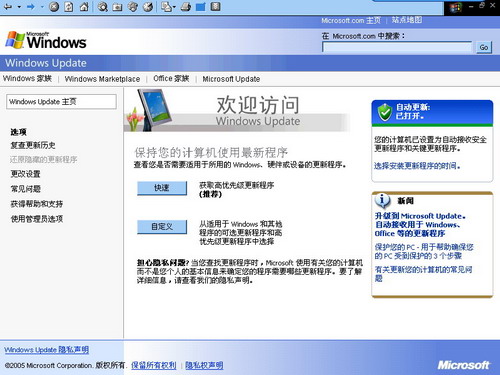
Task: Click the browser Forward arrow
Action: (x=31, y=7)
